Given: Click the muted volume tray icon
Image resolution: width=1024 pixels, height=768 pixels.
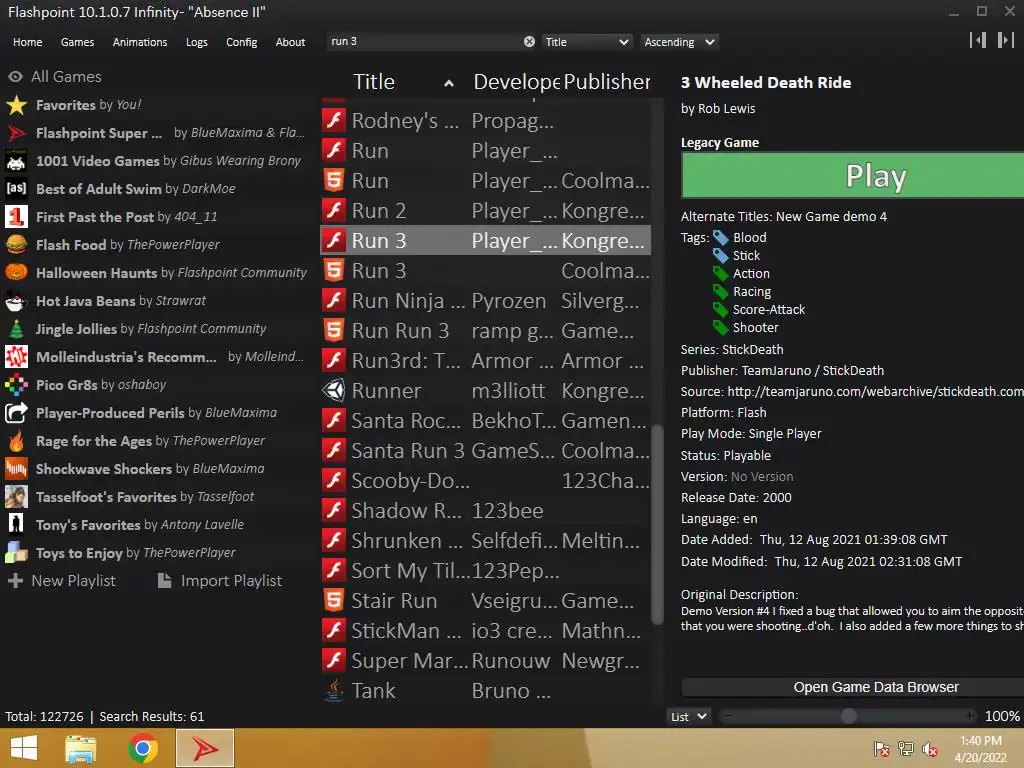Looking at the screenshot, I should [x=930, y=749].
